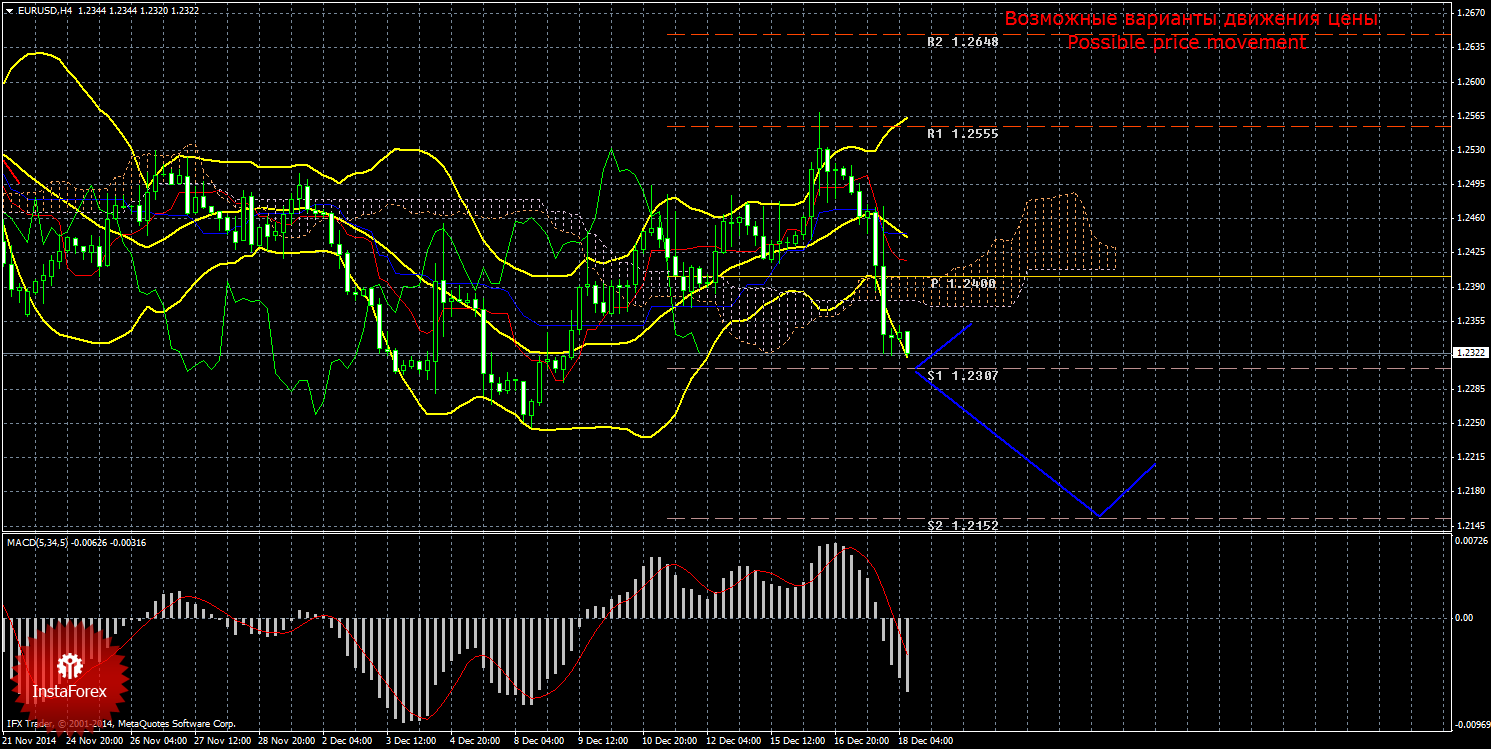Click the Russian red heading text at top

(1190, 19)
